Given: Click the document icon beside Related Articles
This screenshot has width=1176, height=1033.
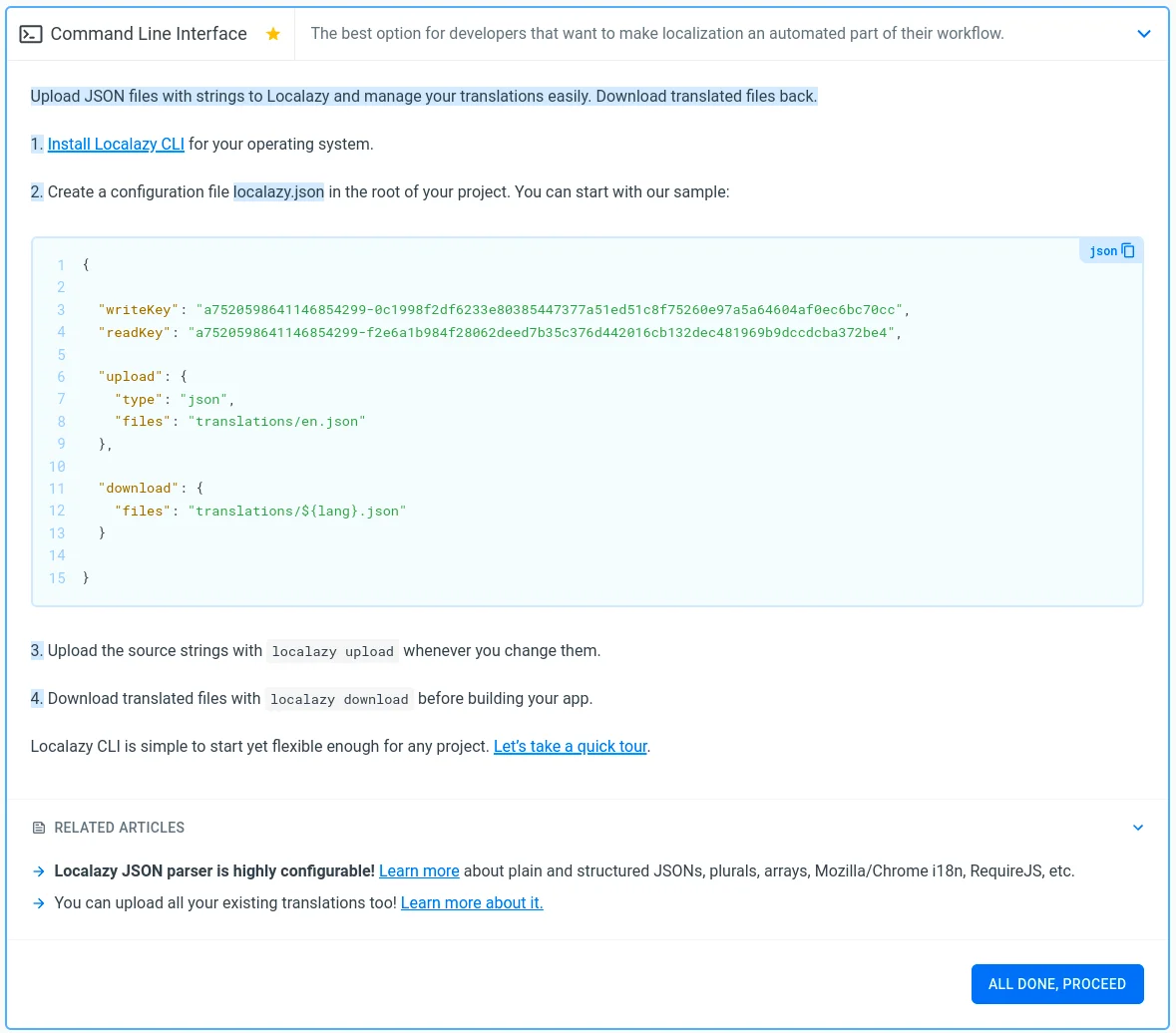Looking at the screenshot, I should click(x=39, y=828).
